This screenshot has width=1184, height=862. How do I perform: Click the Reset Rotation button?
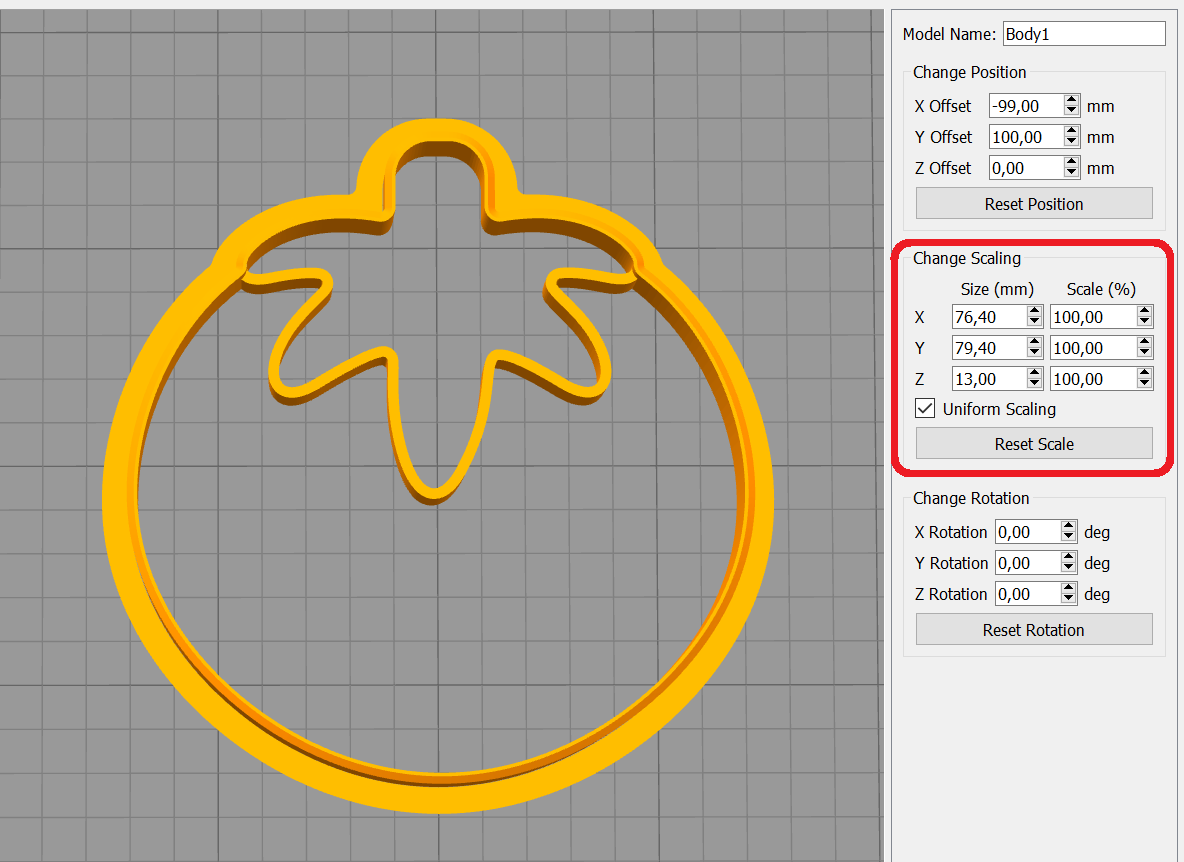click(1034, 630)
